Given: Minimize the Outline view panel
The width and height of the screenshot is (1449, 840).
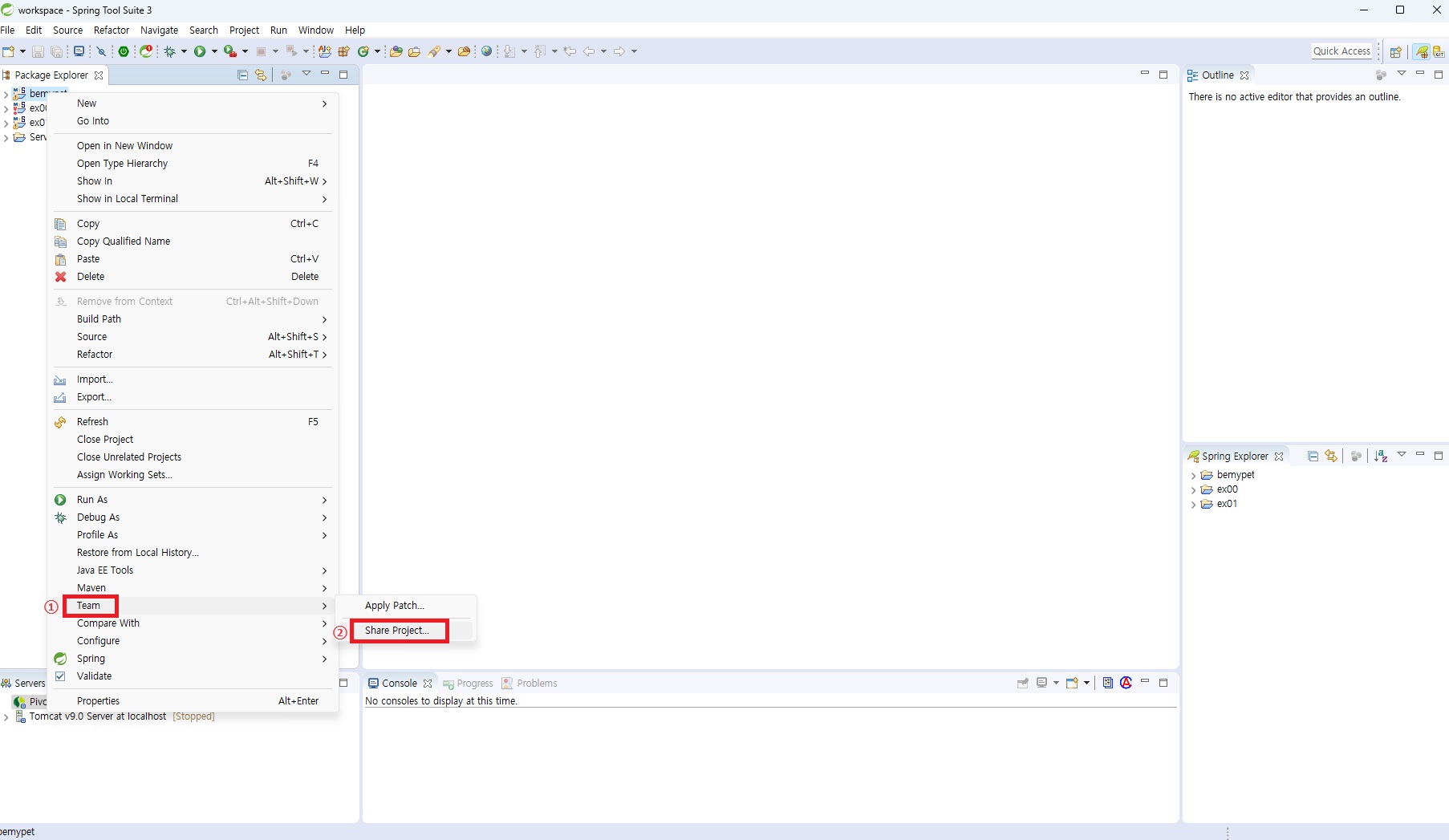Looking at the screenshot, I should (1420, 74).
